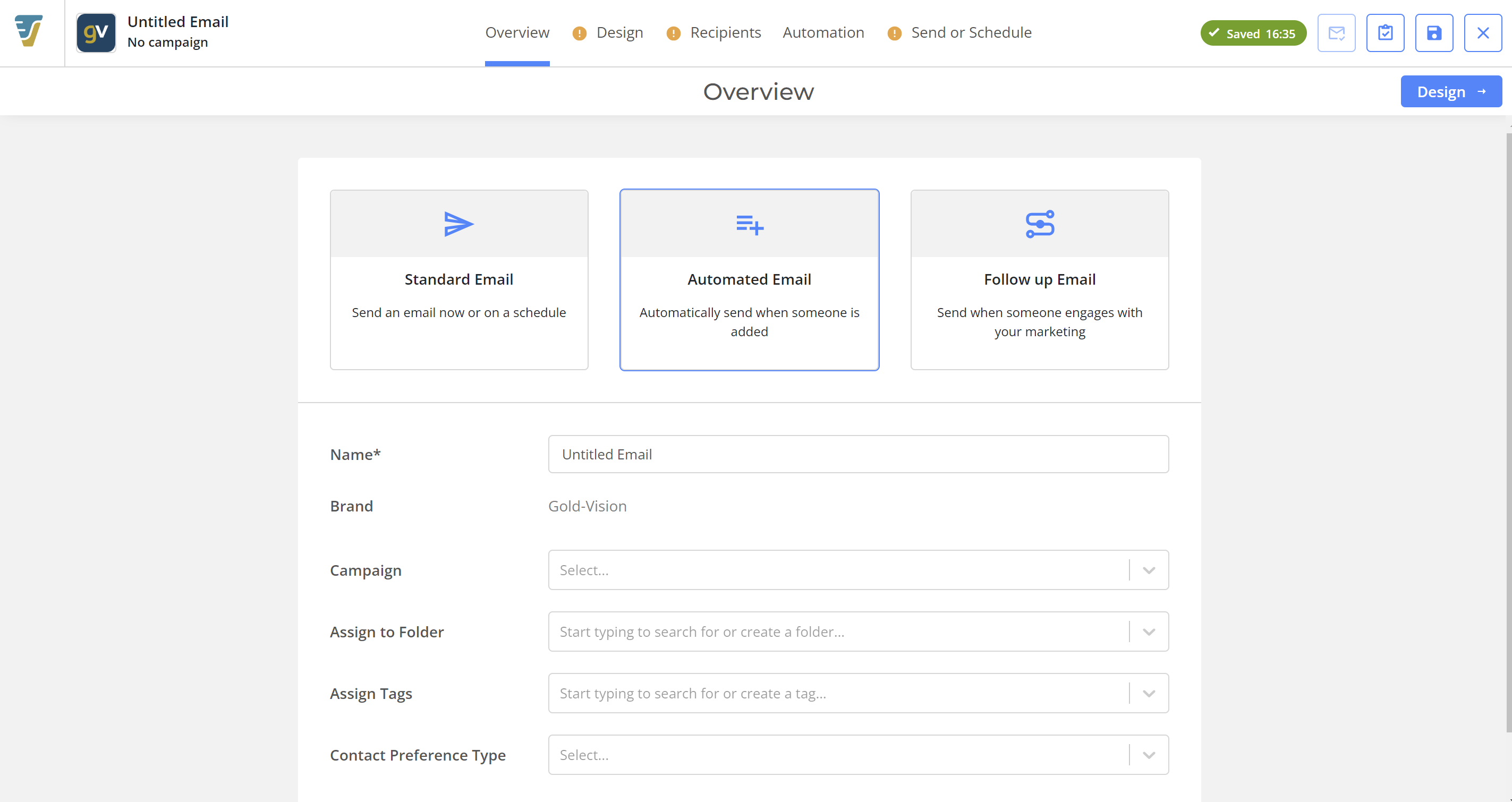This screenshot has width=1512, height=802.
Task: Expand the Assign Tags chevron
Action: [x=1149, y=694]
